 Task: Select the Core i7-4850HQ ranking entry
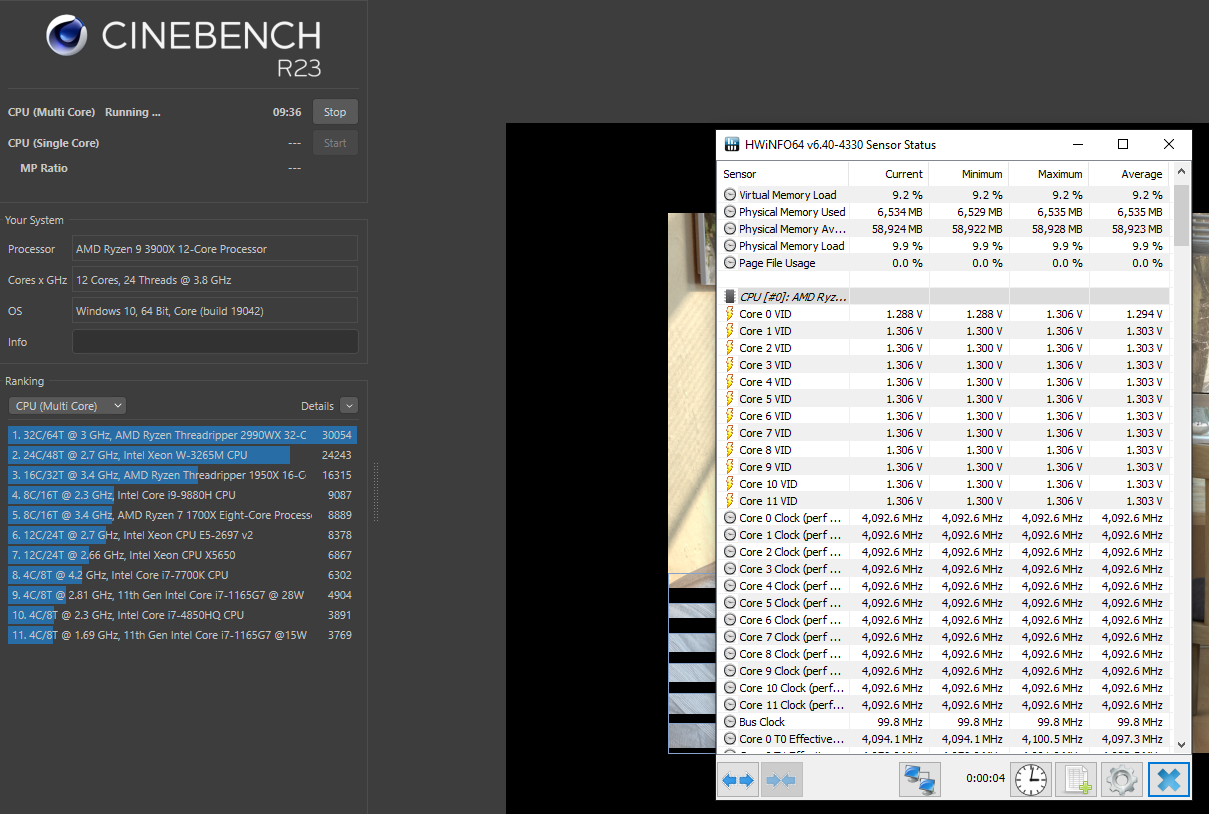(x=182, y=615)
